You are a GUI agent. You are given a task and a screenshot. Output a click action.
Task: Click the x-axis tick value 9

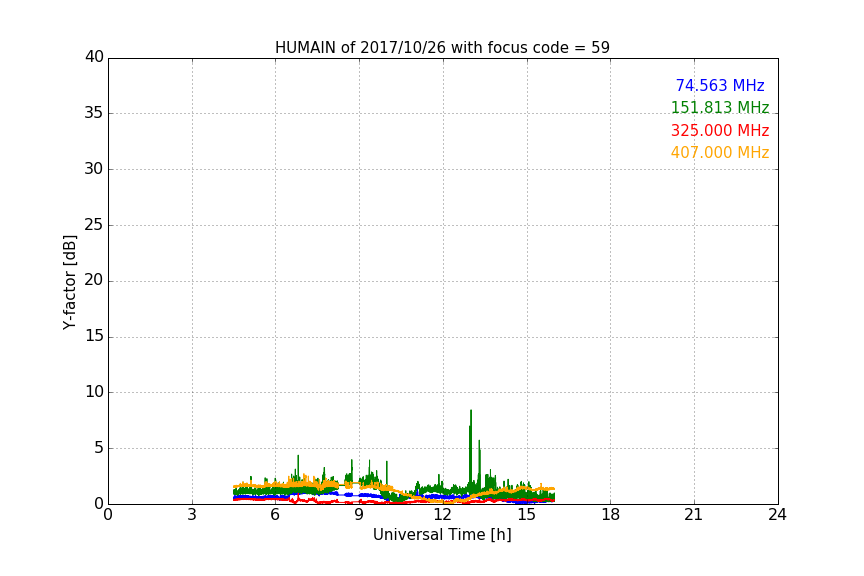359,515
